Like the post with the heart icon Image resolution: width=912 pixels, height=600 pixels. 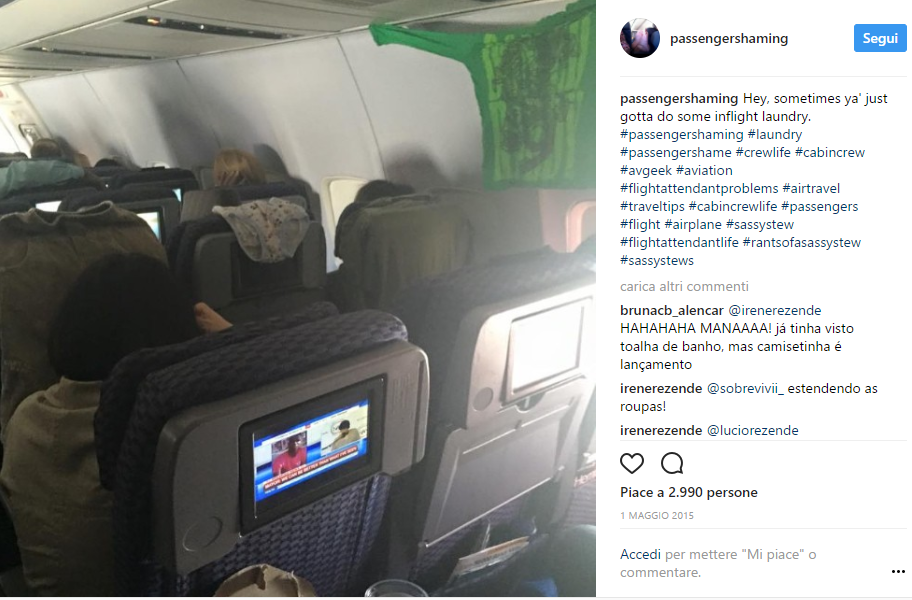click(632, 463)
